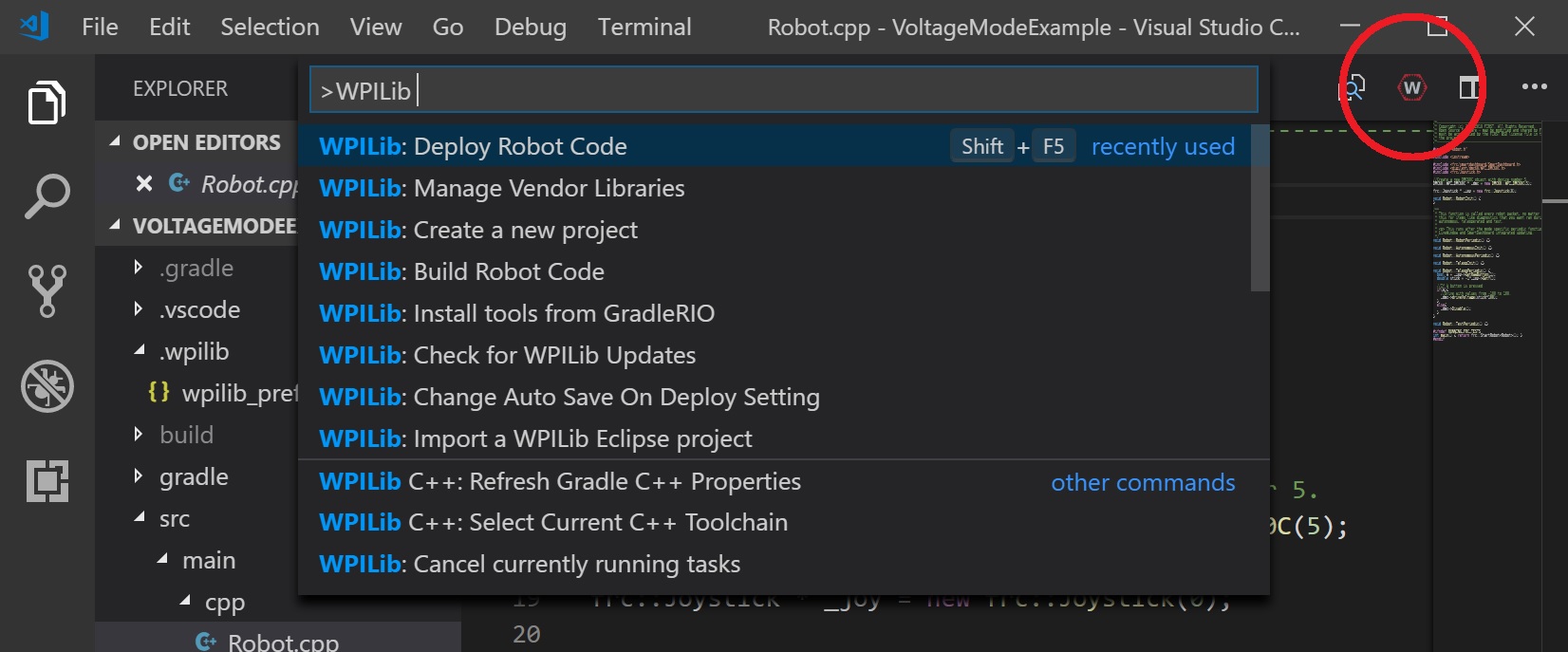Collapse the src folder

[x=140, y=518]
